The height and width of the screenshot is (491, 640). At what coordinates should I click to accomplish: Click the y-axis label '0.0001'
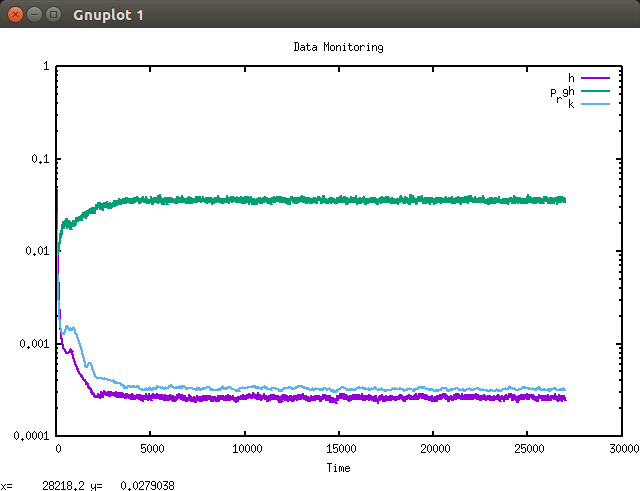pos(31,436)
